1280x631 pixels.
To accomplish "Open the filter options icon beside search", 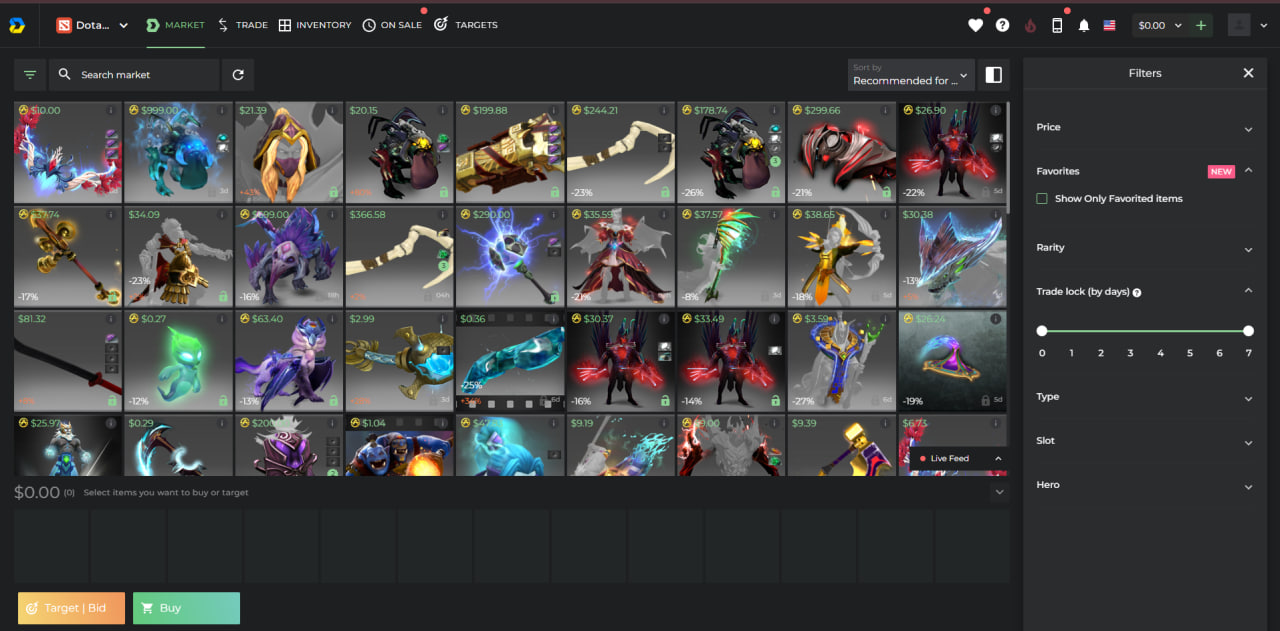I will click(30, 75).
